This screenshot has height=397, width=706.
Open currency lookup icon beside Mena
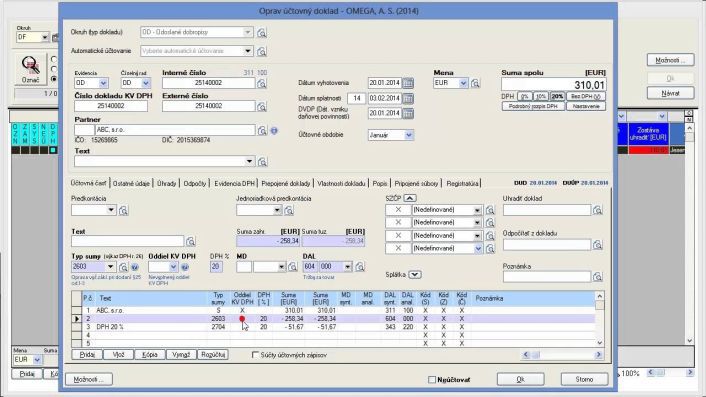click(475, 83)
